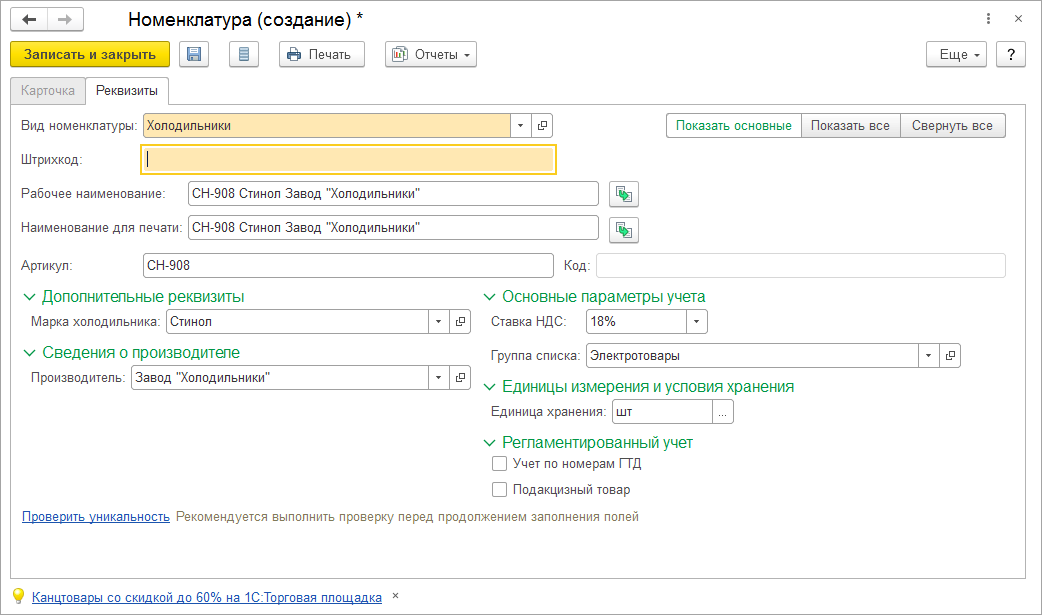This screenshot has height=615, width=1042.
Task: Click the save floppy disk icon
Action: pos(194,54)
